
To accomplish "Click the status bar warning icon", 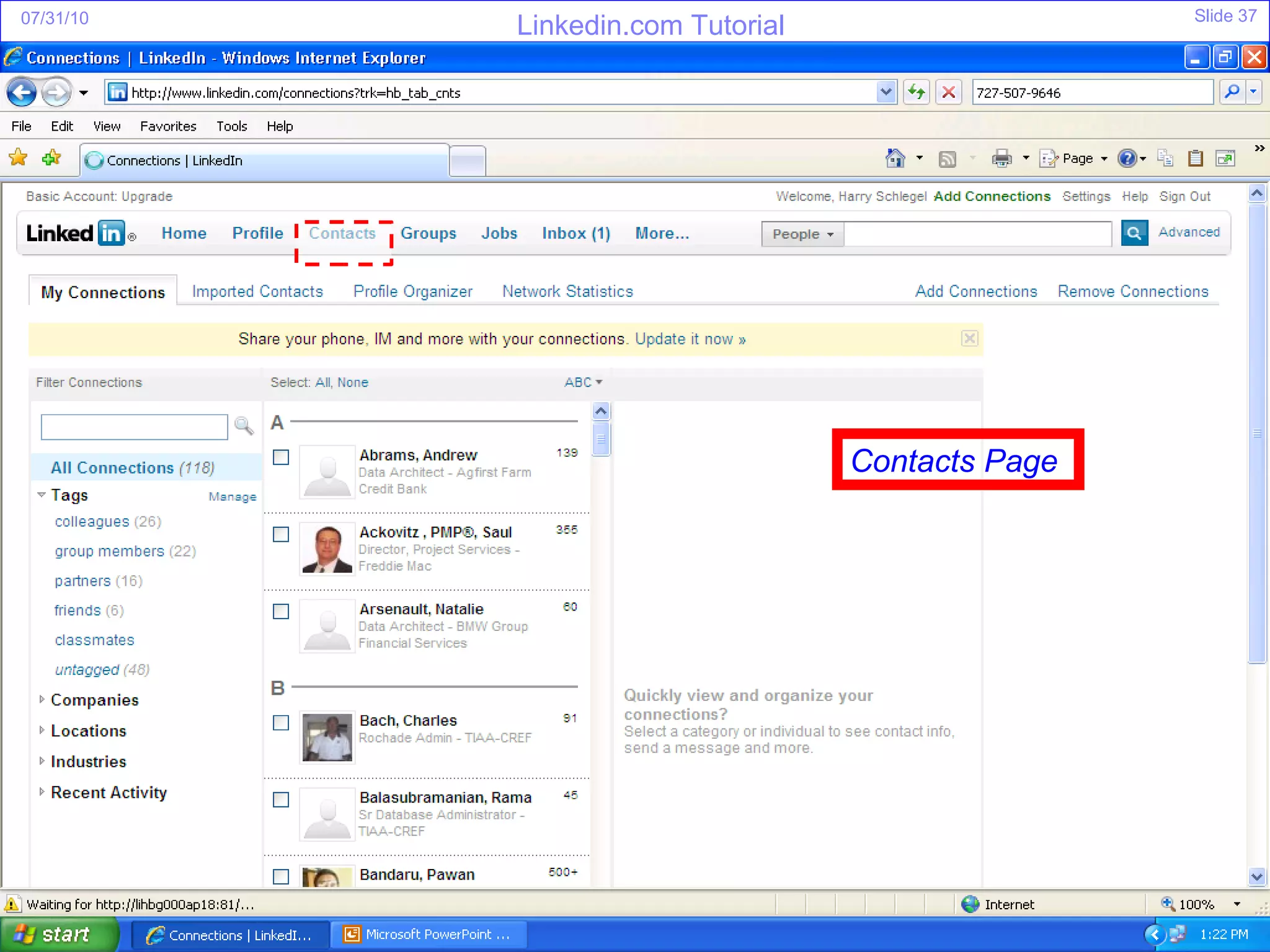I will [x=12, y=904].
